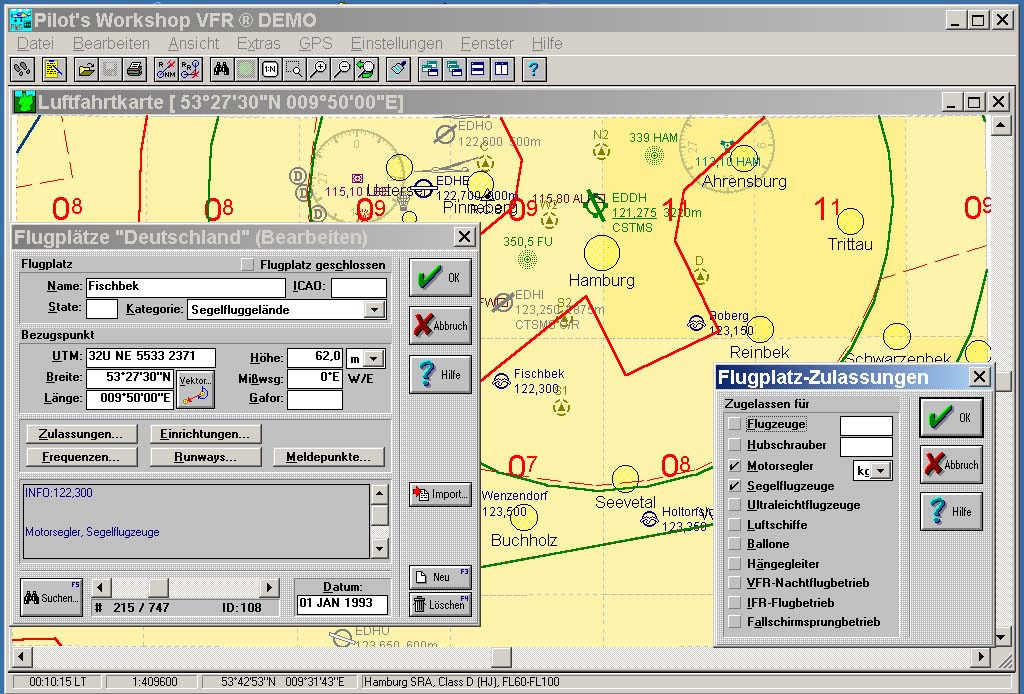Screen dimensions: 1024x694
Task: Open the Fenster menu
Action: click(x=487, y=44)
